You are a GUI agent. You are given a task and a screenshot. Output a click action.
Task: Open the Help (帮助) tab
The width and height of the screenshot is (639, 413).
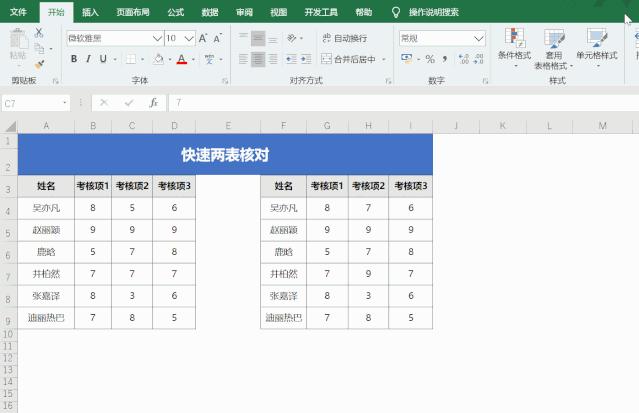(364, 12)
